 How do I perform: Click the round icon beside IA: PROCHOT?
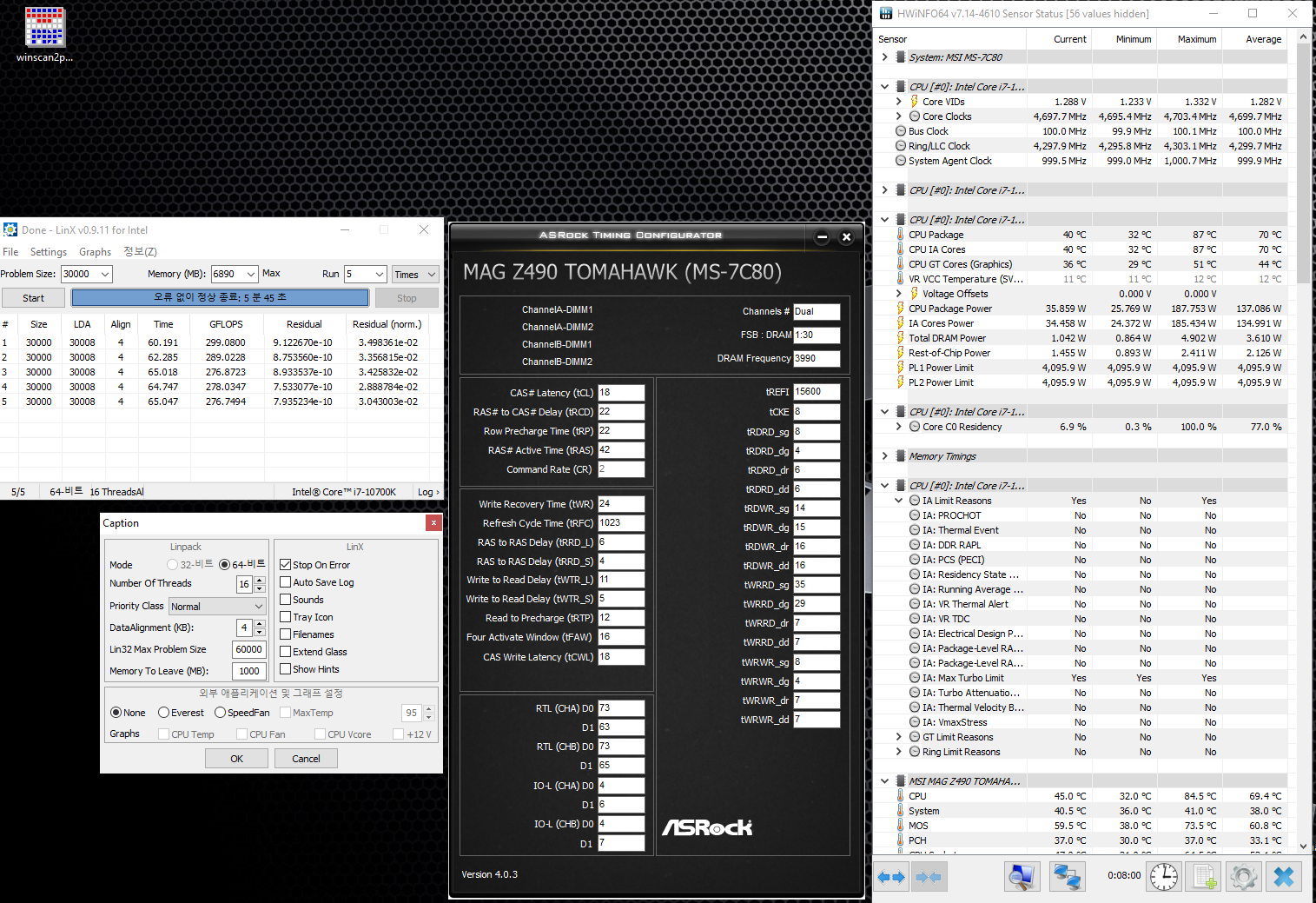pyautogui.click(x=915, y=515)
